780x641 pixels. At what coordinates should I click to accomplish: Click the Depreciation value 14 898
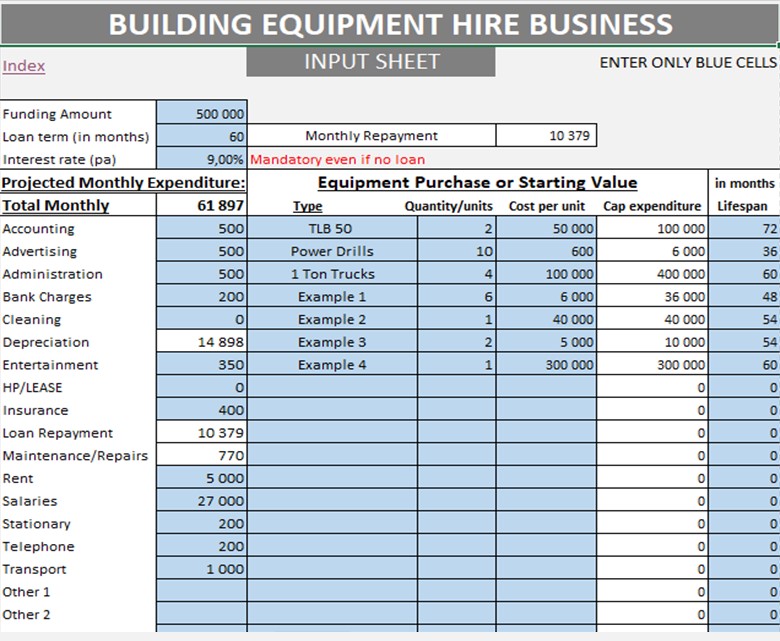[x=202, y=342]
